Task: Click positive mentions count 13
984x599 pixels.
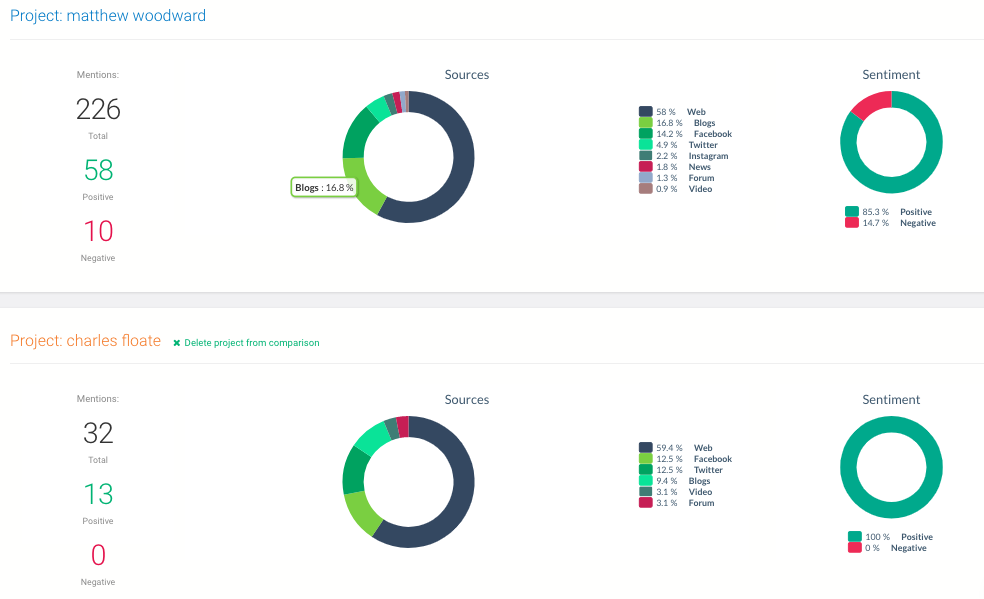Action: 99,494
